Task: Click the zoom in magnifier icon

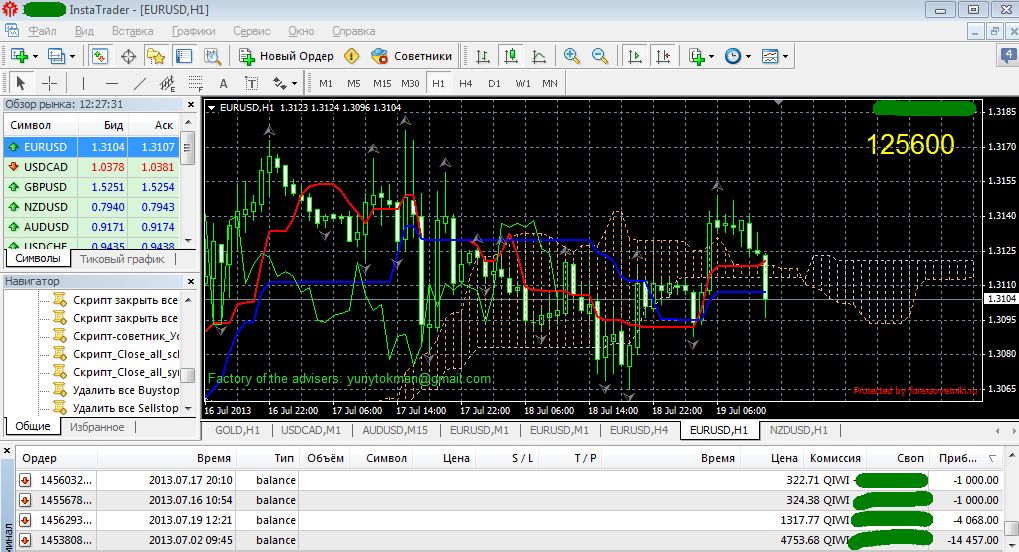Action: pos(571,56)
